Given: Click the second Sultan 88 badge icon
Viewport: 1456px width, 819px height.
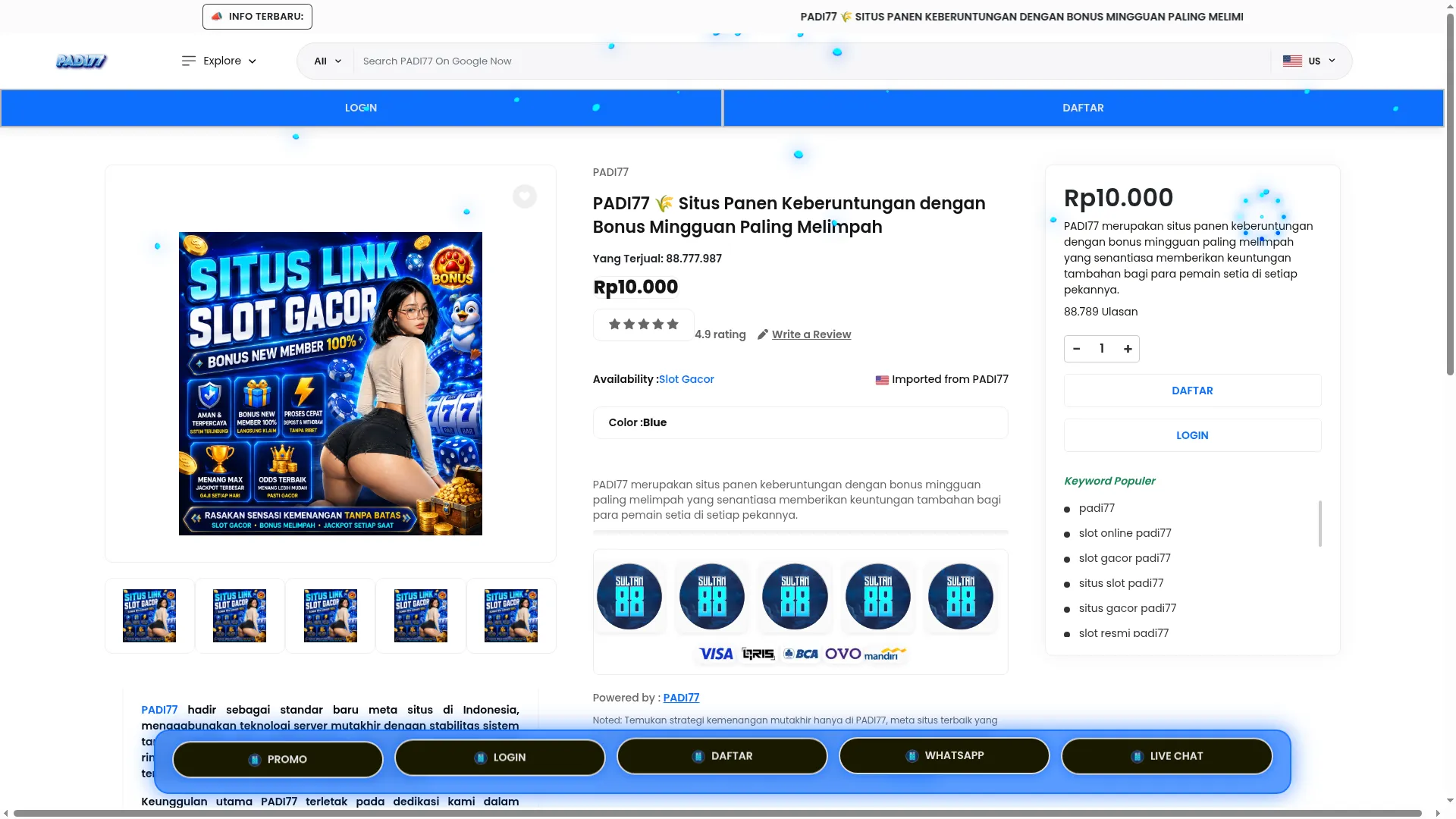Looking at the screenshot, I should (x=711, y=597).
